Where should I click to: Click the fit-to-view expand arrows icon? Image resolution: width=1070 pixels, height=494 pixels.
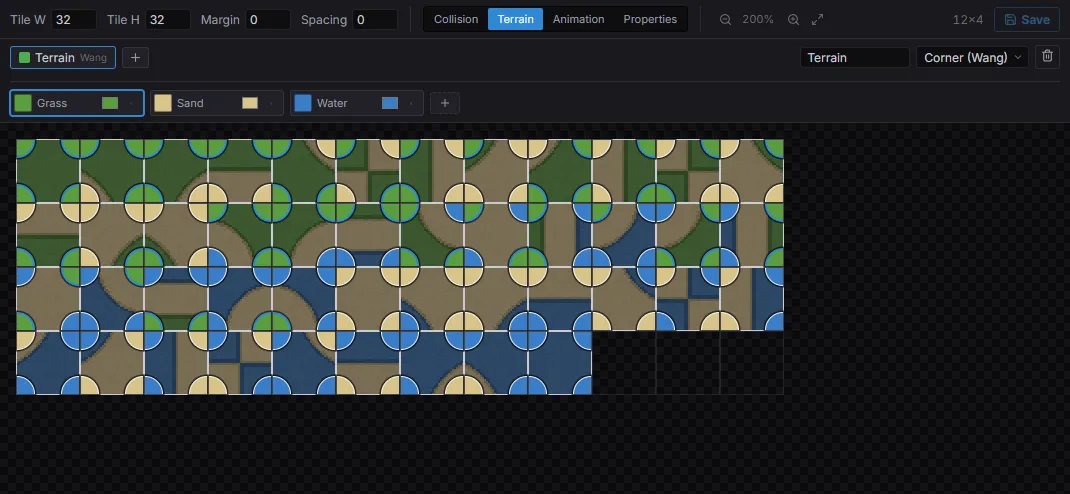pos(818,20)
